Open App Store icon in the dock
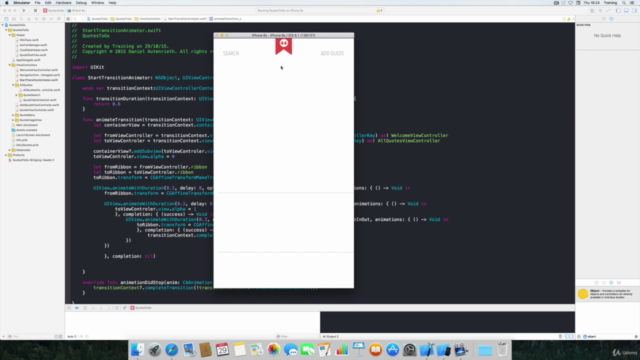Viewport: 640px width, 360px height. tap(393, 350)
